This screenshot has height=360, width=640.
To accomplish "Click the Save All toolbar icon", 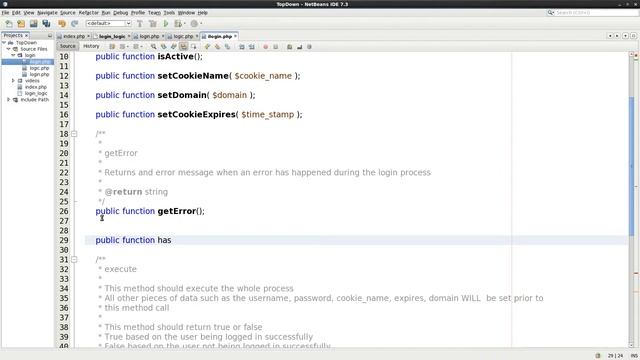I will [46, 24].
